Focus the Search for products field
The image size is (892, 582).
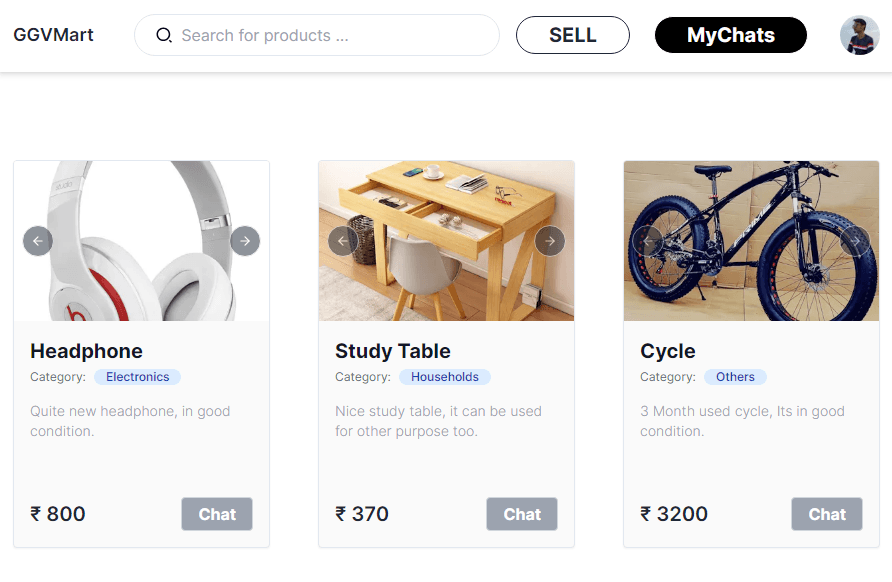point(317,35)
